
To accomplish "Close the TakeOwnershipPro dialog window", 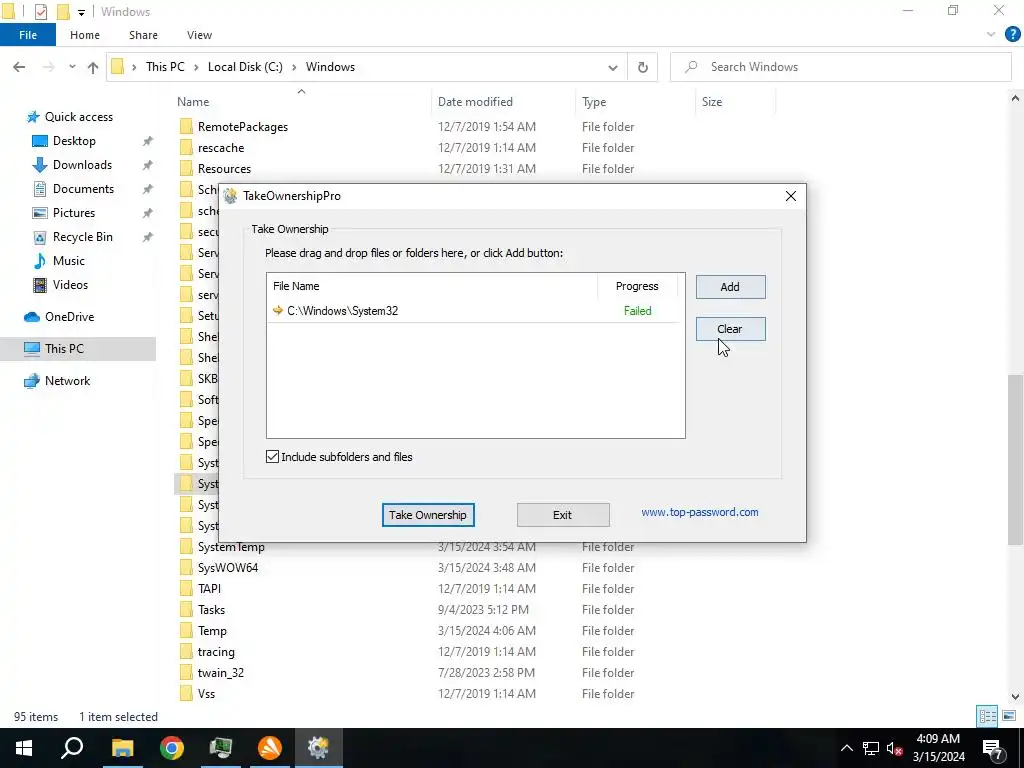I will [x=790, y=196].
